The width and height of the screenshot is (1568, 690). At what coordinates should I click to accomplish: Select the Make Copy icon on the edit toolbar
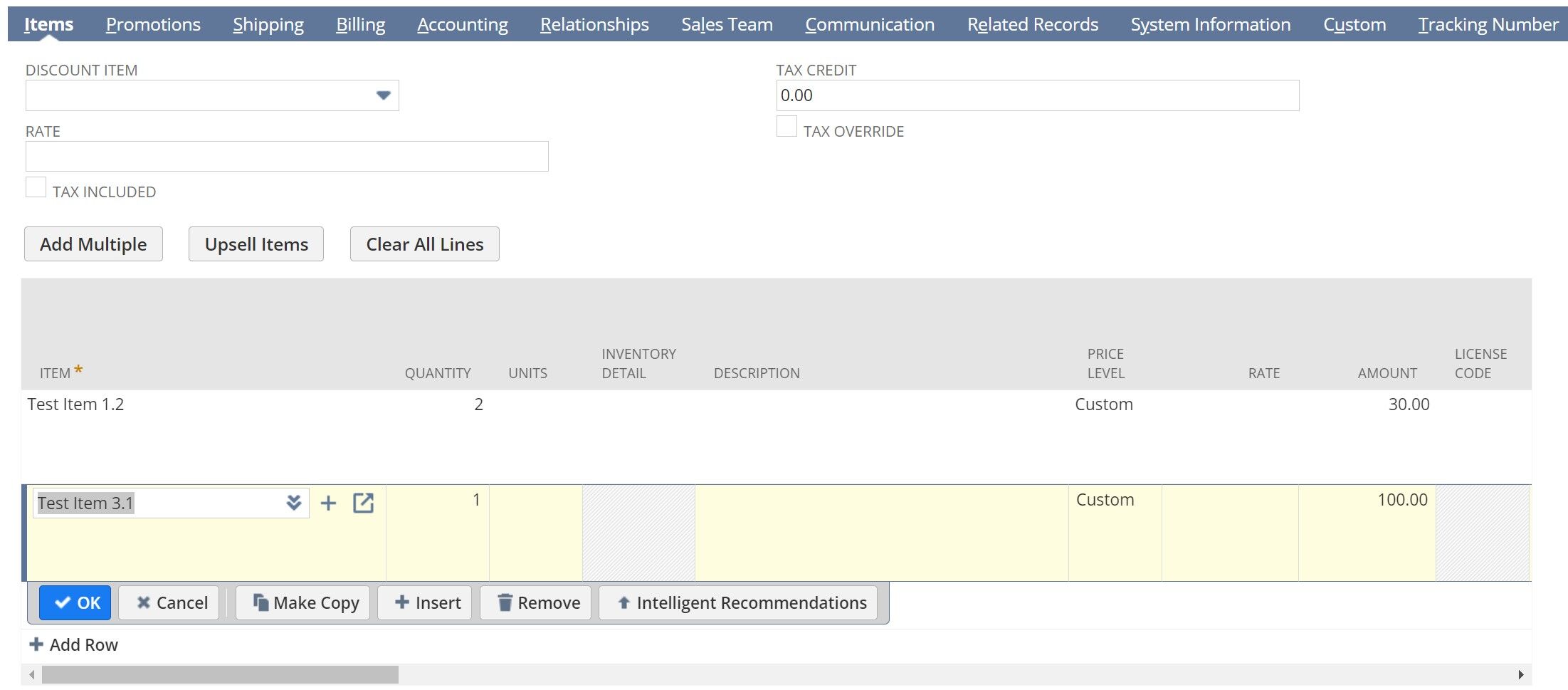click(x=261, y=602)
